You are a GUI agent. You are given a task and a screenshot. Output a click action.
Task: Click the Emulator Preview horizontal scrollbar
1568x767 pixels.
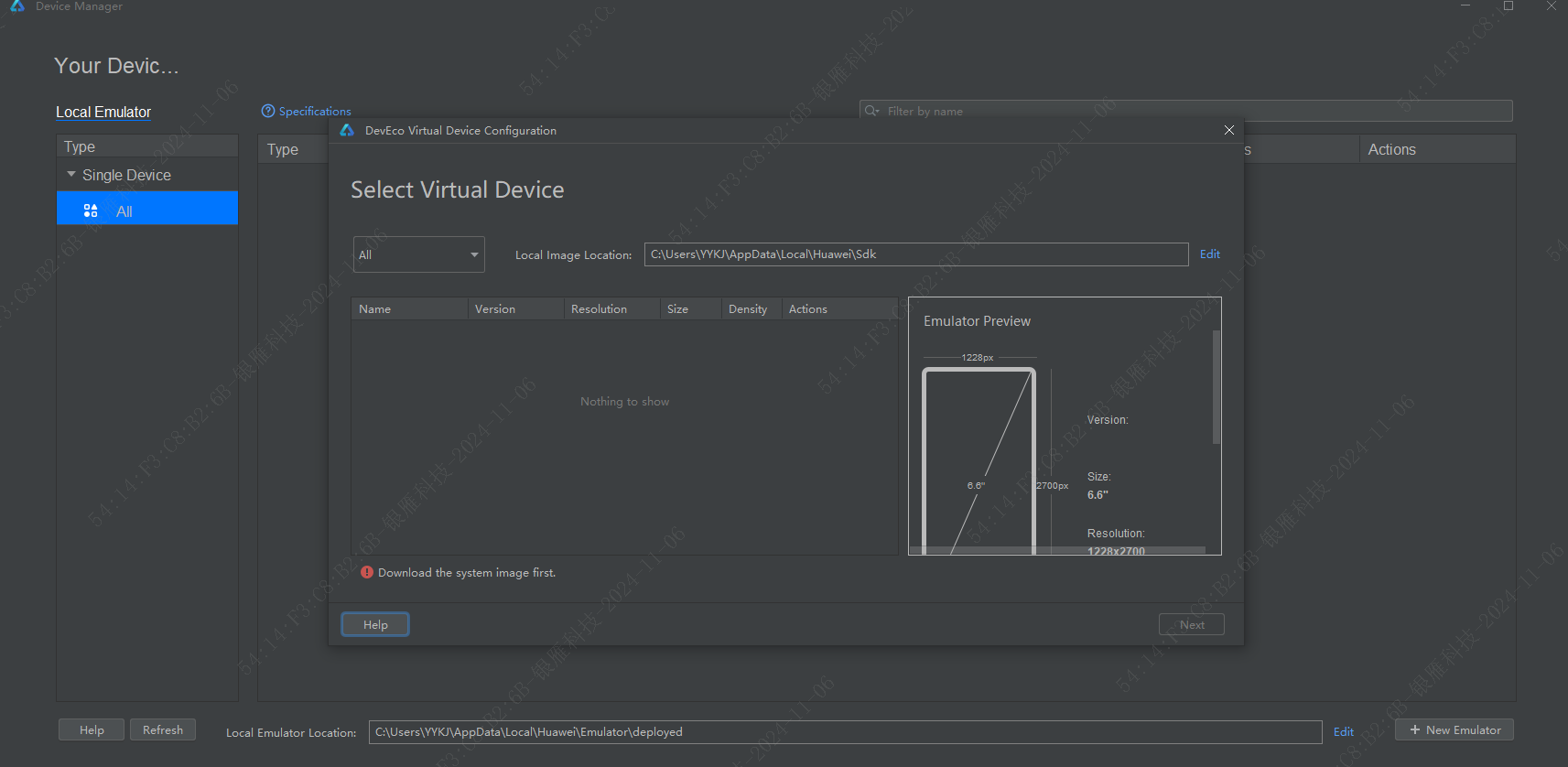coord(1057,551)
